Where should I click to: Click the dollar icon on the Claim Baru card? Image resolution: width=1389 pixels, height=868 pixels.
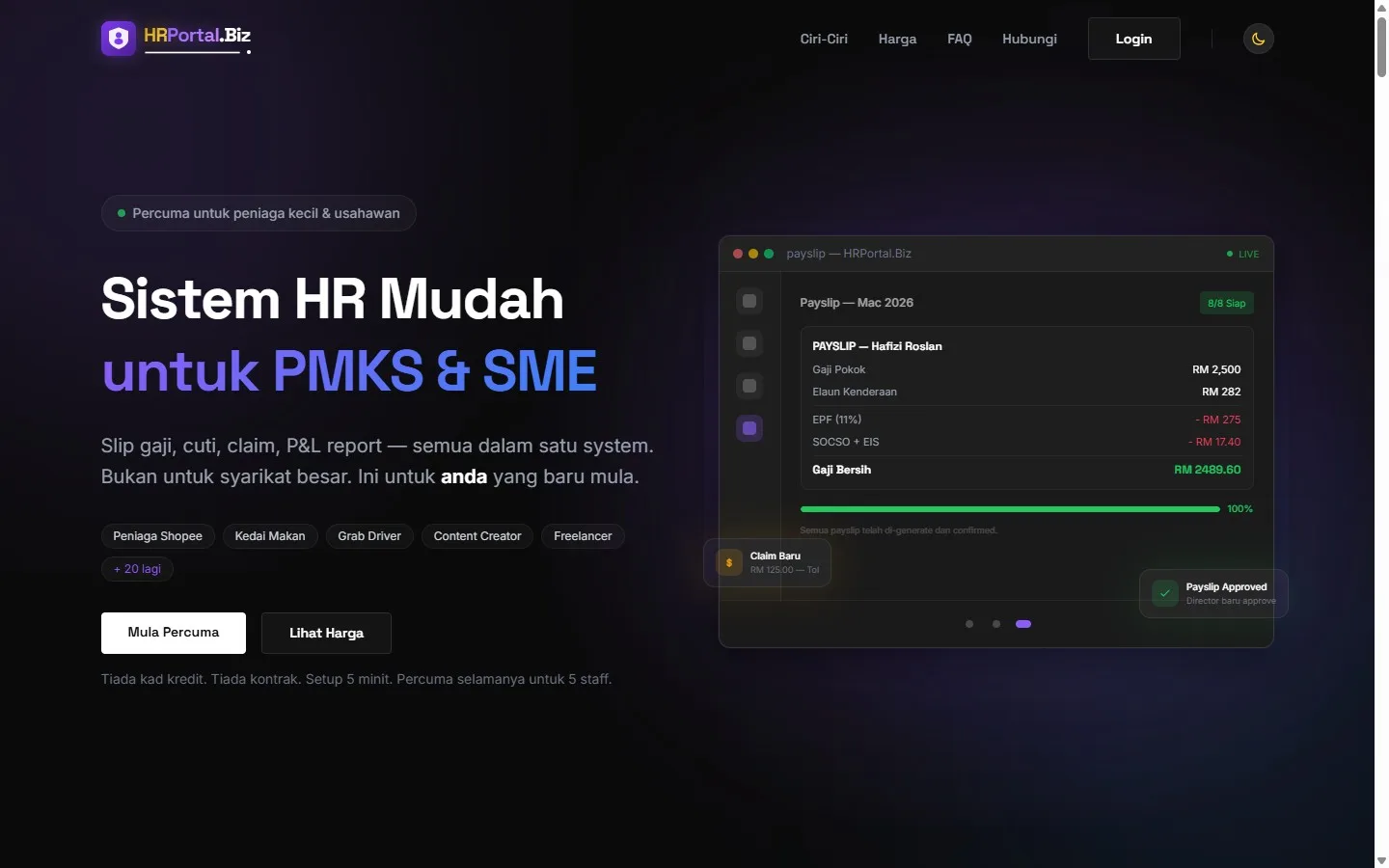728,562
